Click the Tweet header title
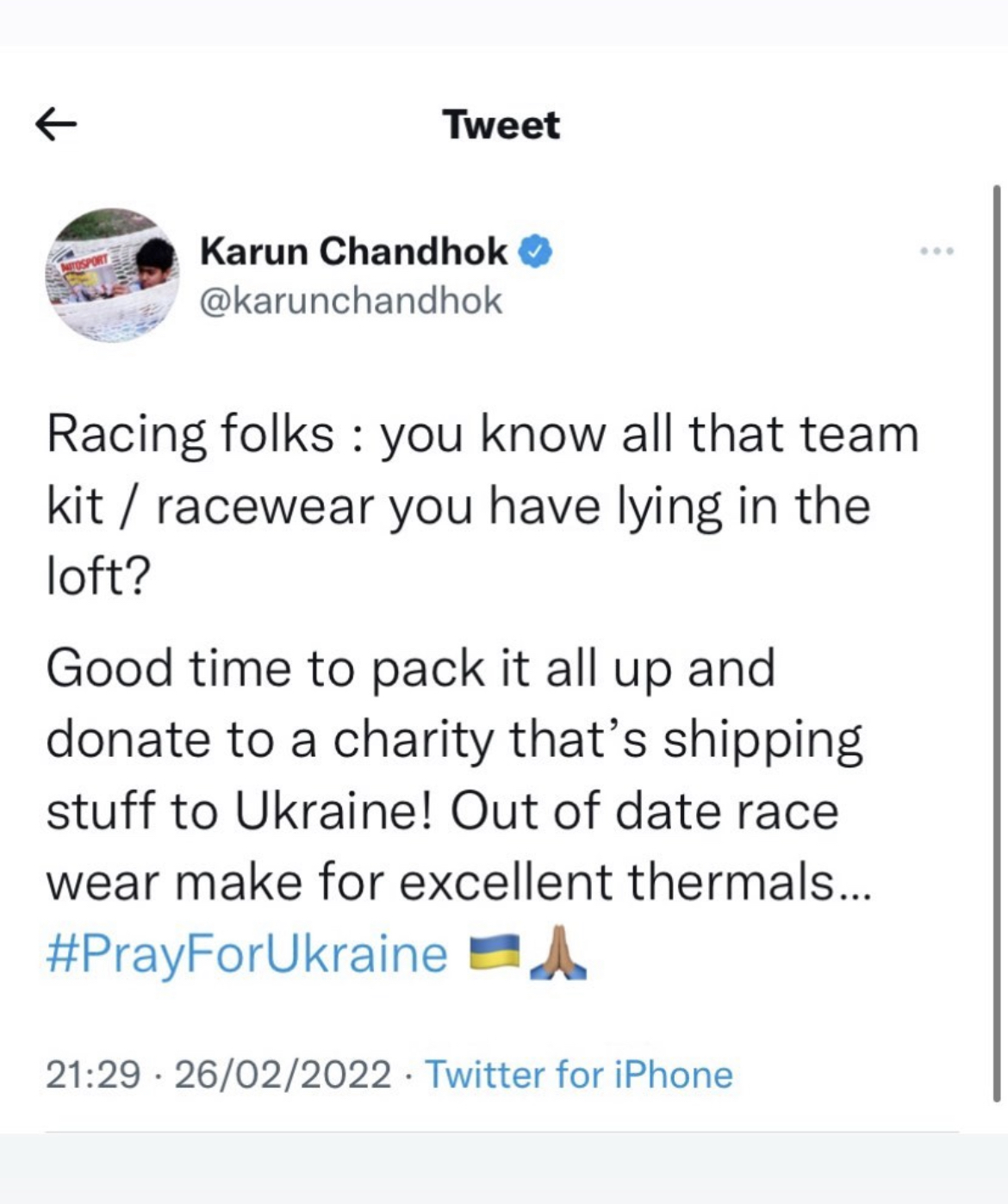The height and width of the screenshot is (1204, 1008). [x=501, y=125]
